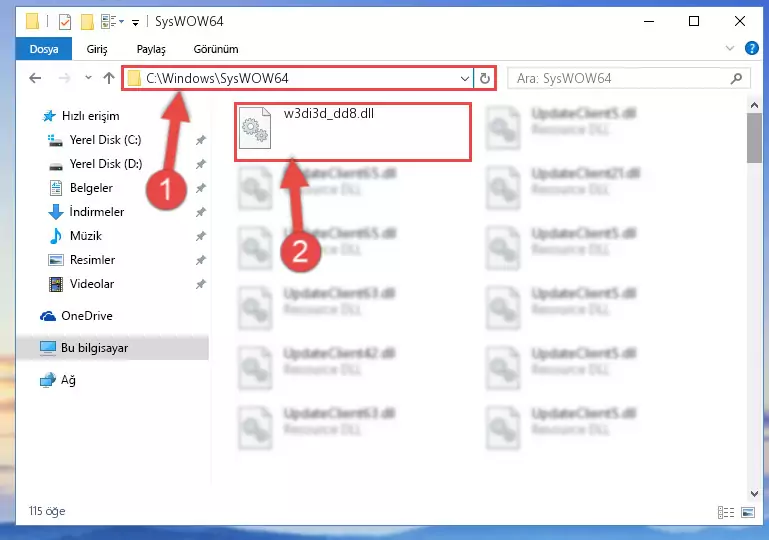Viewport: 769px width, 540px height.
Task: Click the pin icon next to Videolar
Action: pyautogui.click(x=201, y=284)
